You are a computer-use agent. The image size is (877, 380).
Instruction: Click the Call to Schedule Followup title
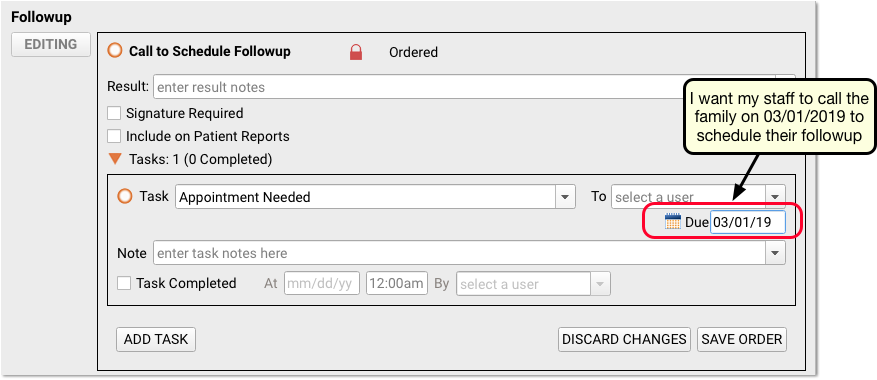(210, 51)
